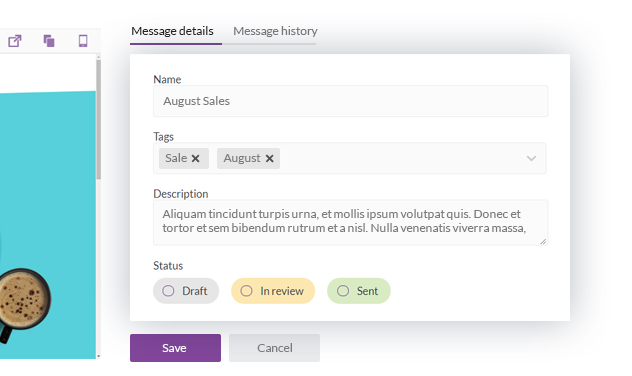Switch to mobile device preview icon
This screenshot has height=376, width=632.
(x=83, y=41)
